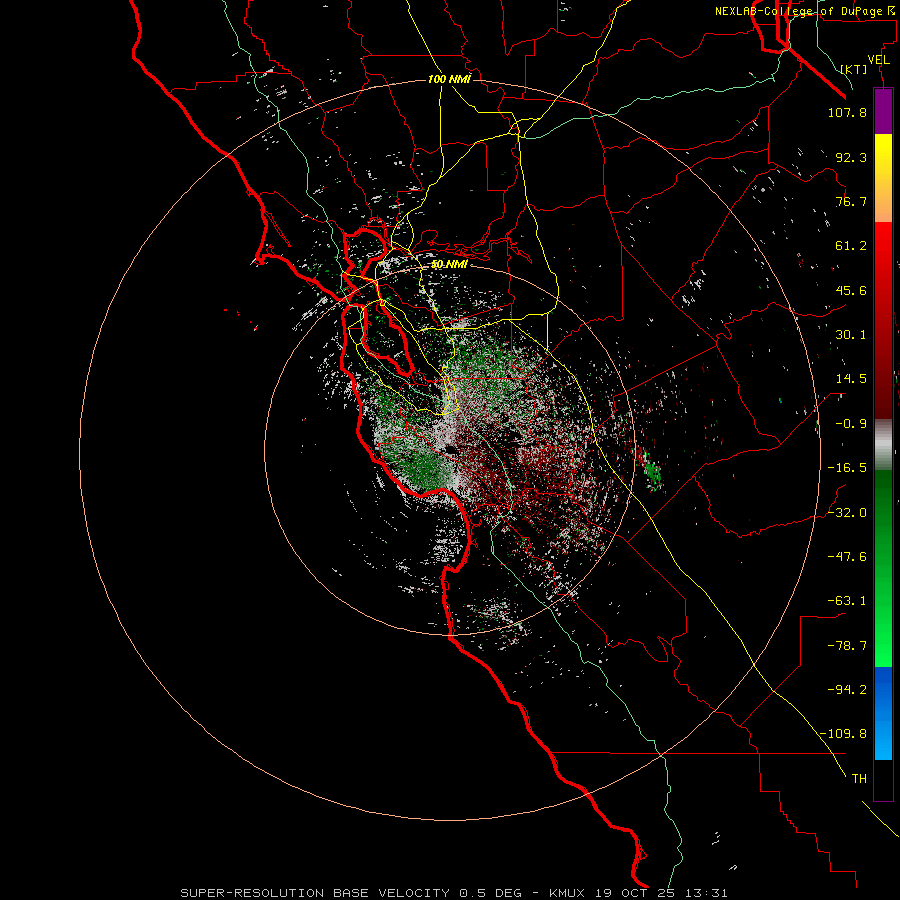900x900 pixels.
Task: Select the -78.7 legend value
Action: 847,646
